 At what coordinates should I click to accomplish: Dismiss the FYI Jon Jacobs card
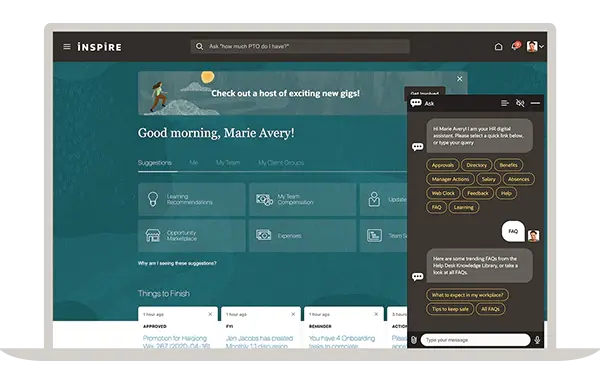tap(293, 314)
